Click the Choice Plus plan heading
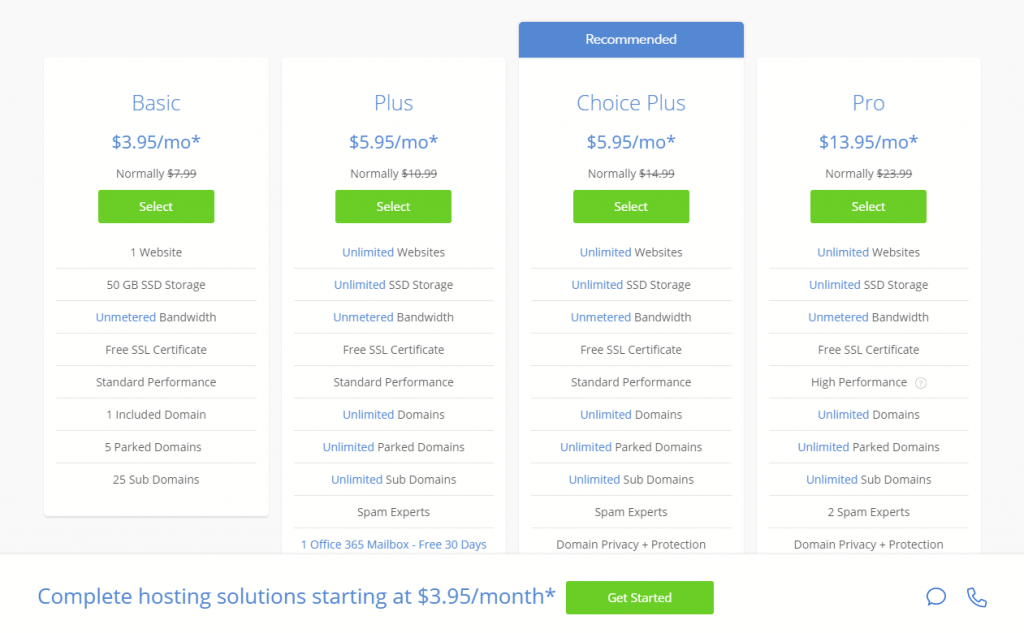The height and width of the screenshot is (633, 1024). point(631,103)
